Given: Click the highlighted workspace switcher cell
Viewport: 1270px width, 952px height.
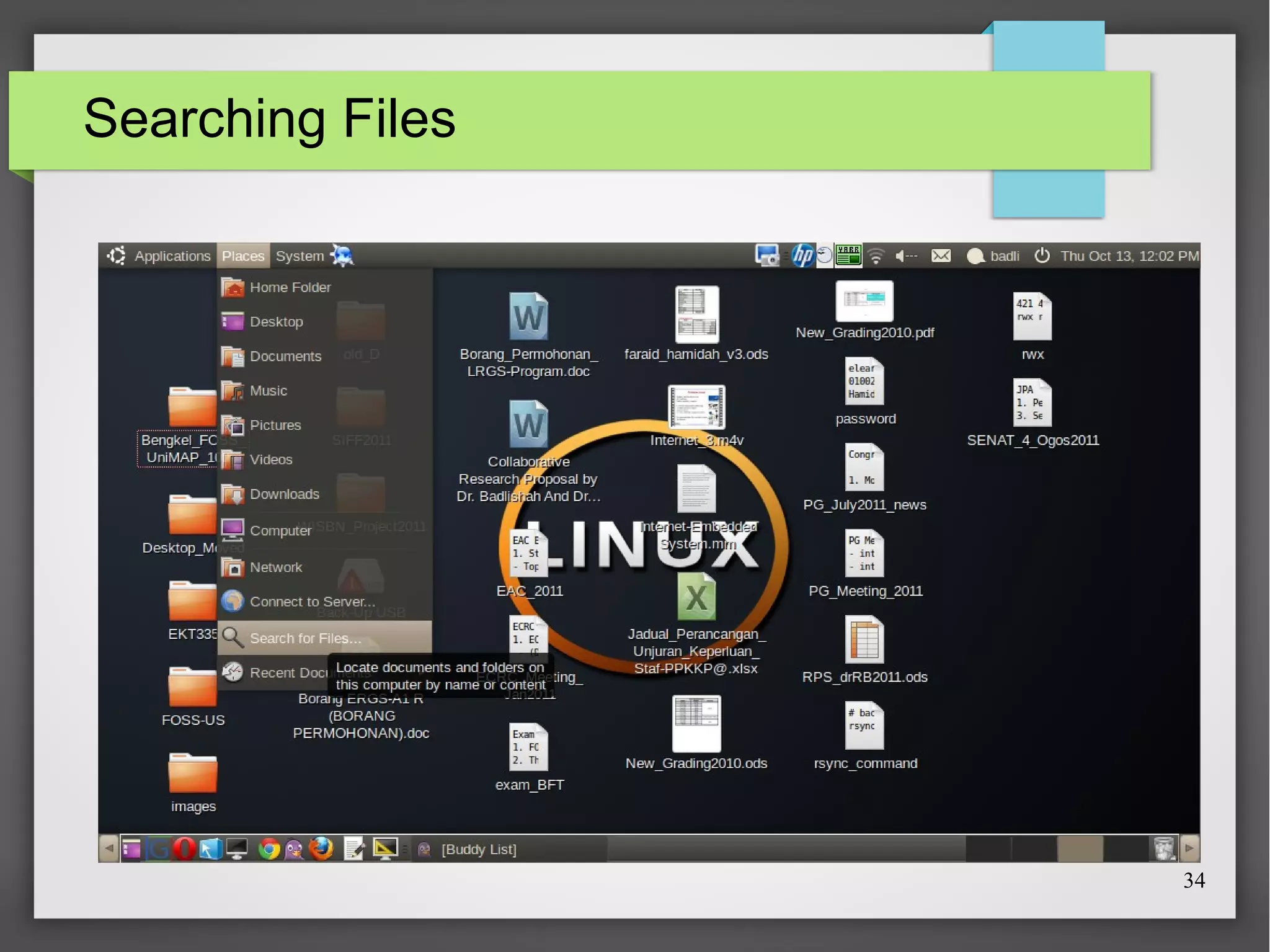Looking at the screenshot, I should tap(1080, 848).
